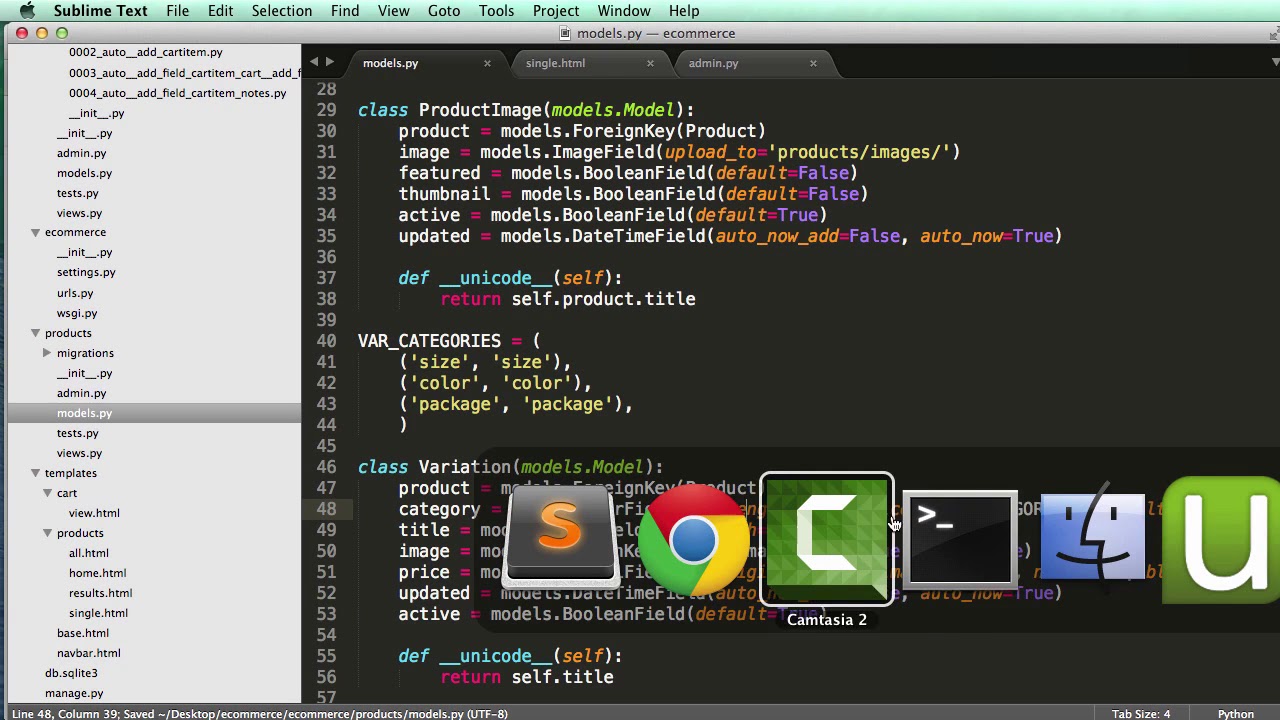Switch to the admin.py tab
Viewport: 1280px width, 720px height.
point(713,63)
